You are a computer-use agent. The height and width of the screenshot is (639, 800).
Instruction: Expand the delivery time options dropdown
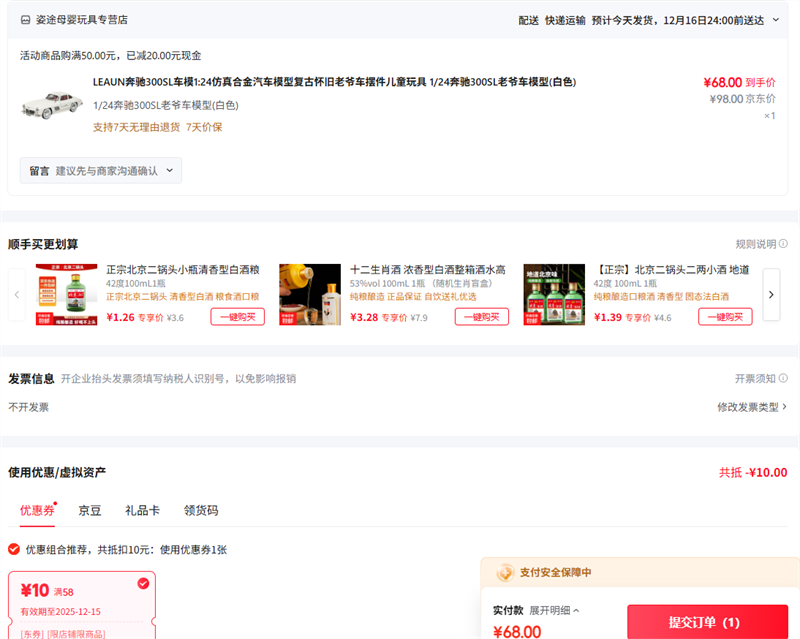pos(777,20)
